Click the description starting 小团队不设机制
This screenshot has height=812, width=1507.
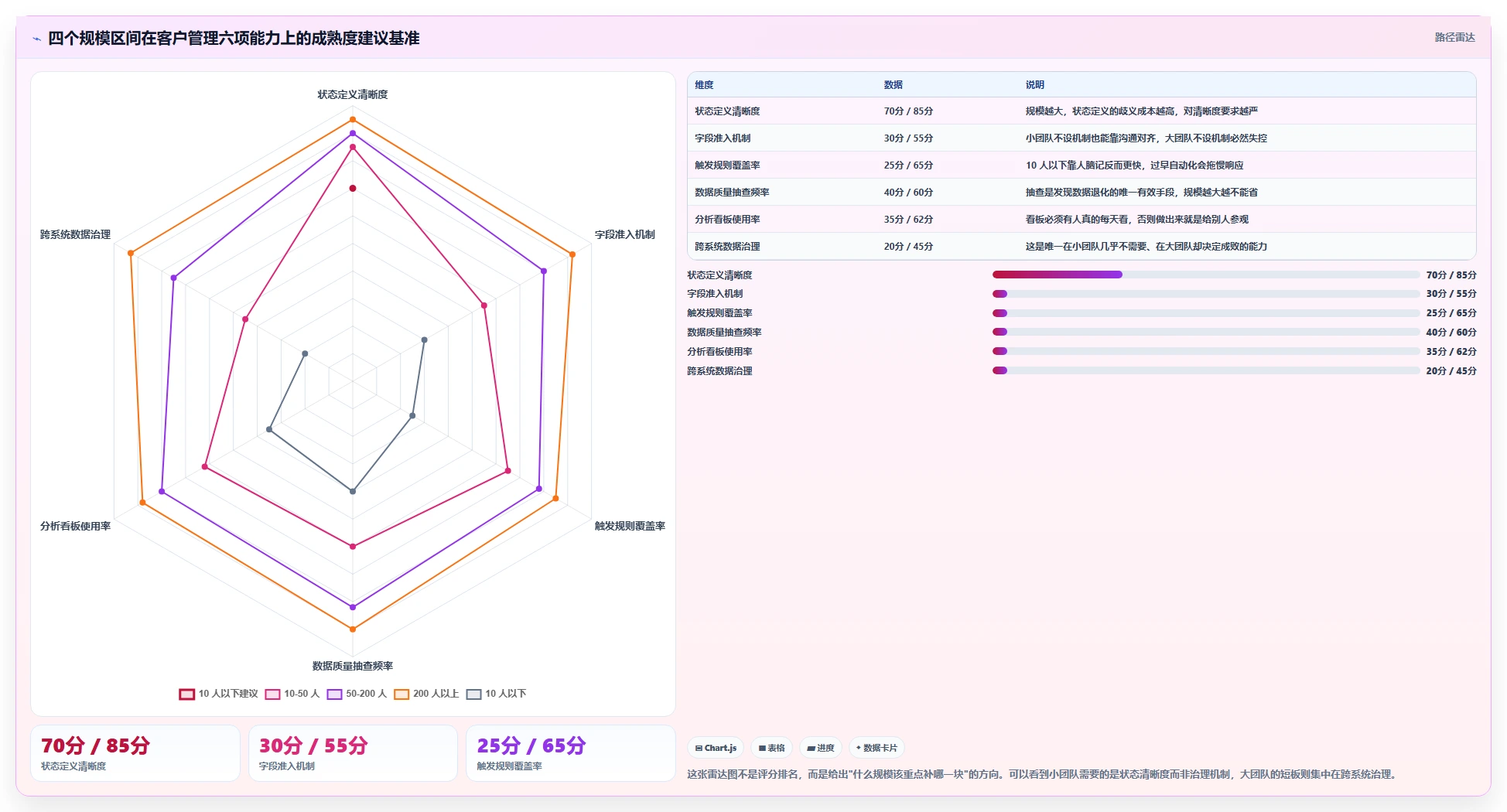tap(1146, 138)
